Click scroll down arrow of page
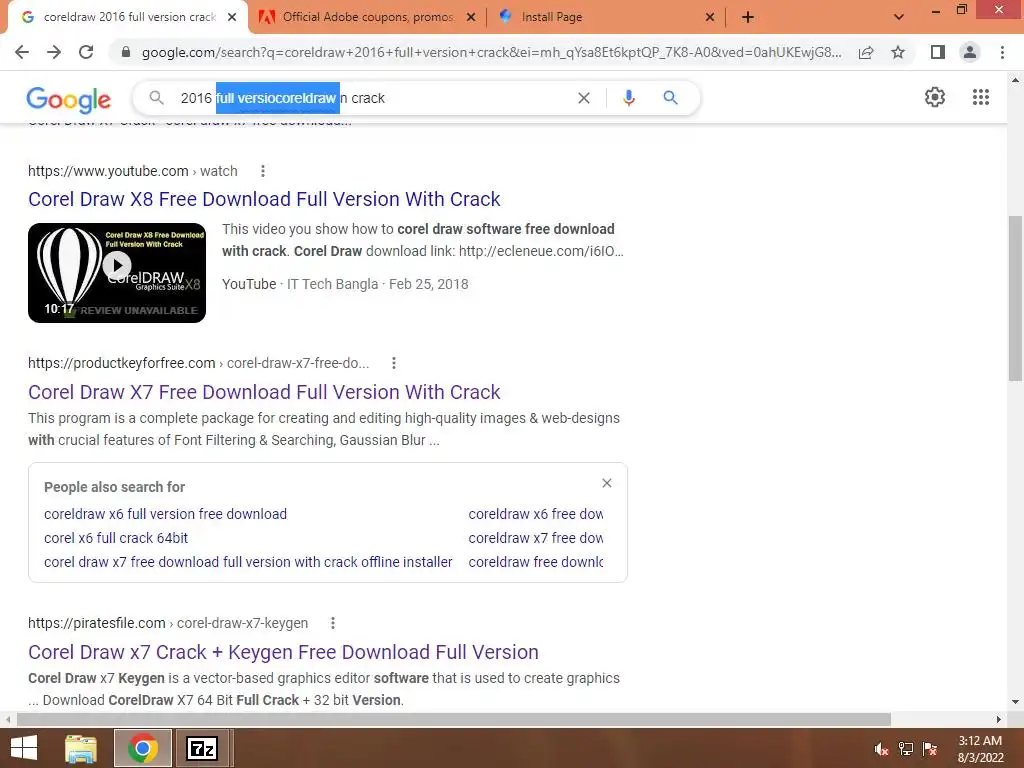 pyautogui.click(x=1015, y=702)
